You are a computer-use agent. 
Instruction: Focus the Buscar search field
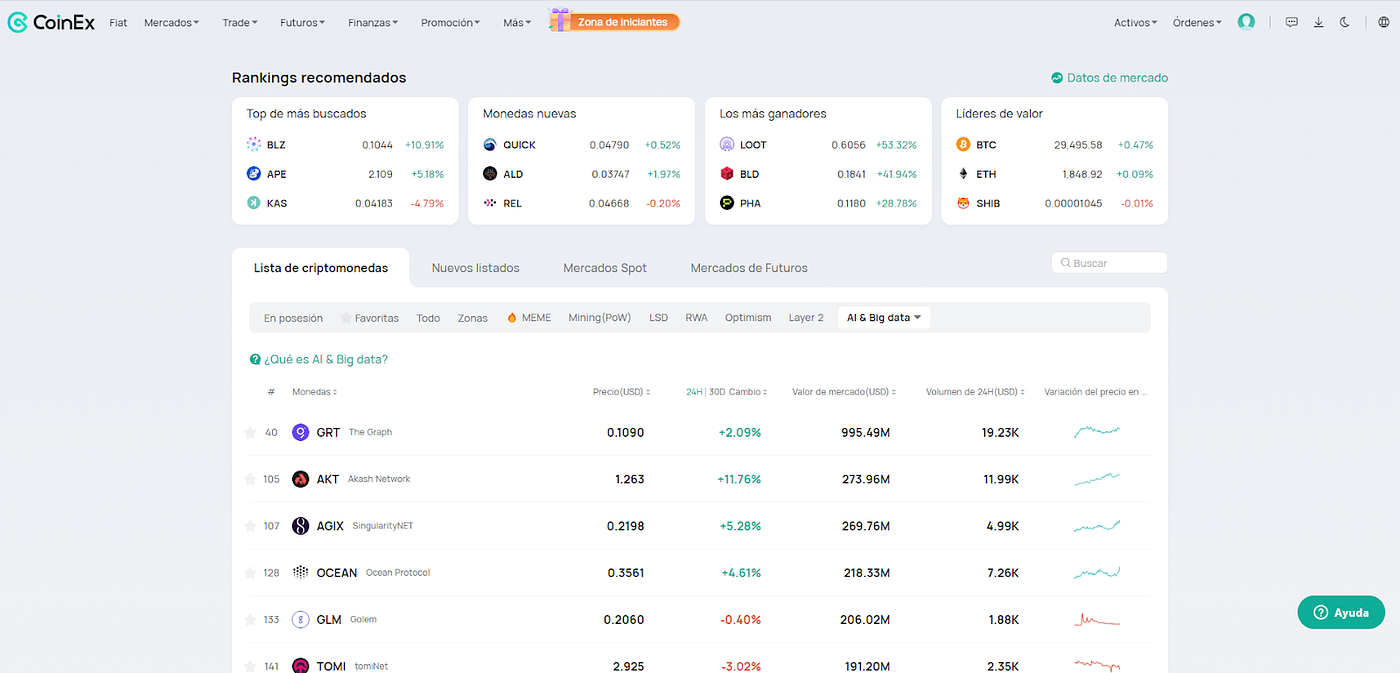point(1109,263)
